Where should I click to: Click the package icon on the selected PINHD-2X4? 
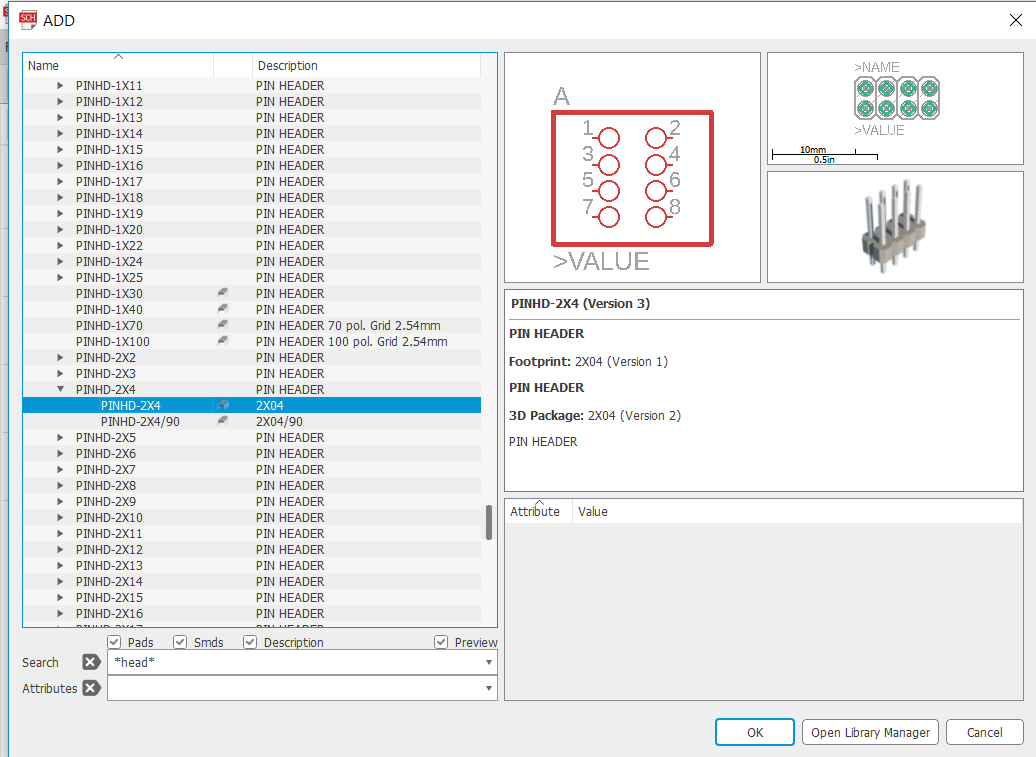[x=222, y=405]
